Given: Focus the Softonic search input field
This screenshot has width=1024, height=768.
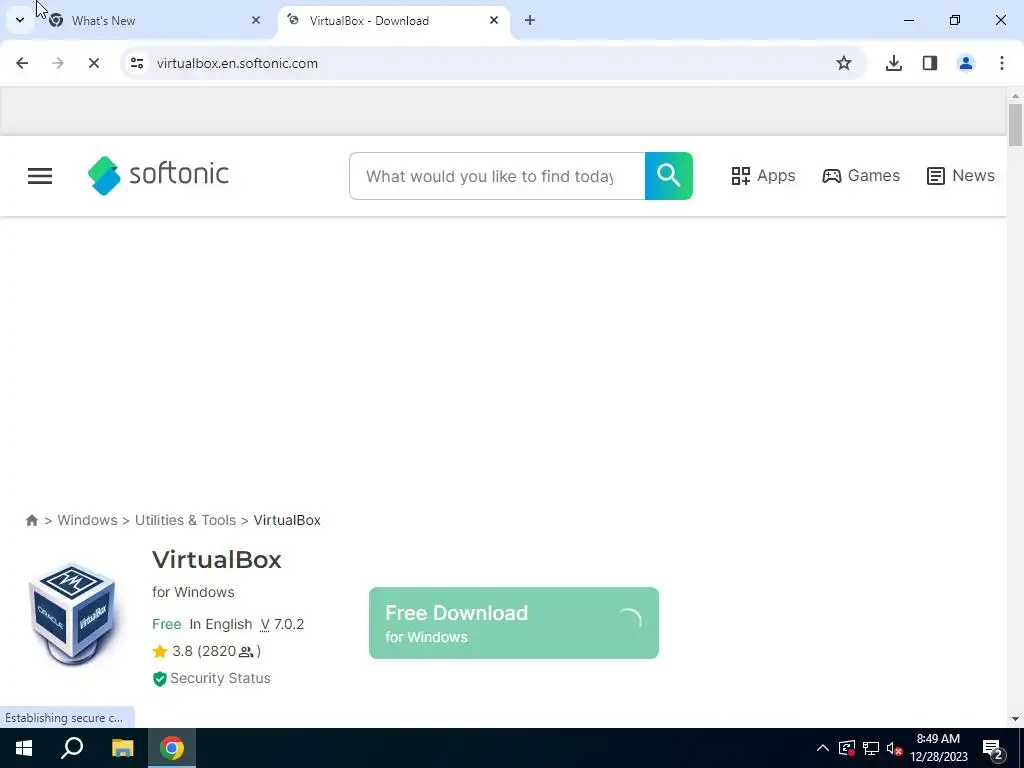Looking at the screenshot, I should tap(497, 176).
